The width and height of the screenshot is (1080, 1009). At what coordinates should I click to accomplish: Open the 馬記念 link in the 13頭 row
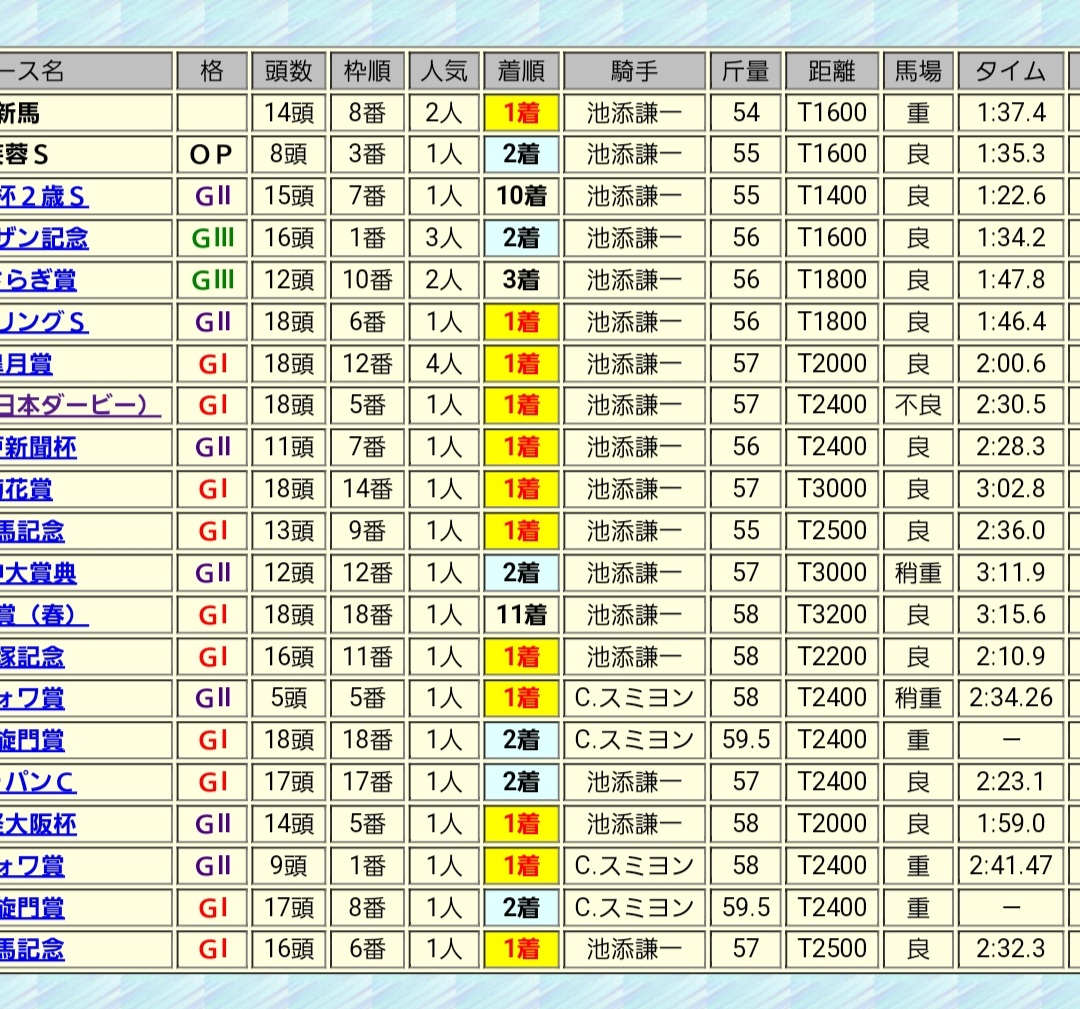coord(32,531)
